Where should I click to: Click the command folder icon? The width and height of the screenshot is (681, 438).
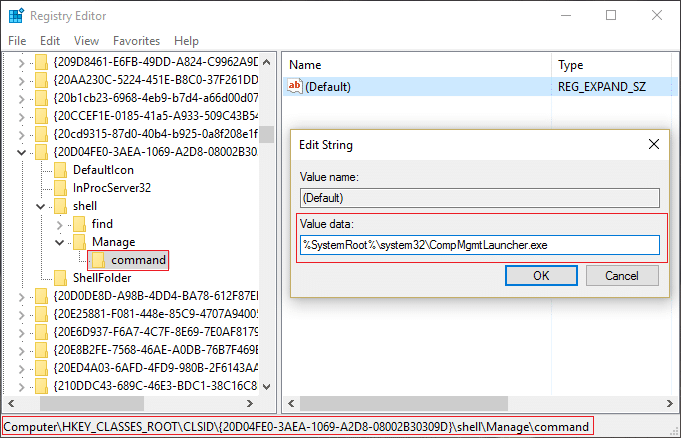(99, 260)
